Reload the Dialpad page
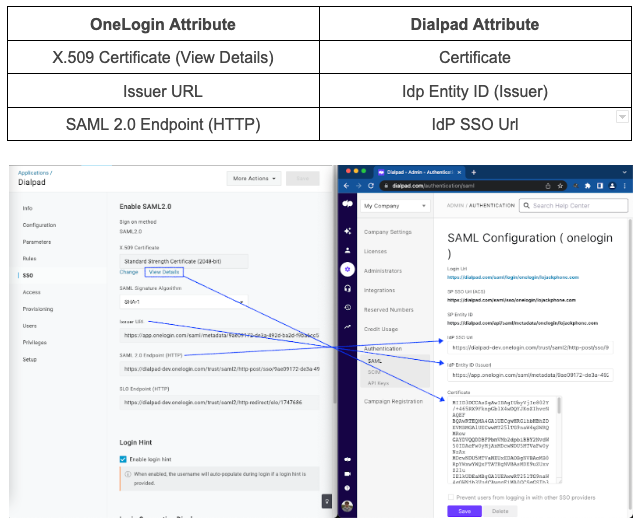This screenshot has width=643, height=523. (371, 186)
